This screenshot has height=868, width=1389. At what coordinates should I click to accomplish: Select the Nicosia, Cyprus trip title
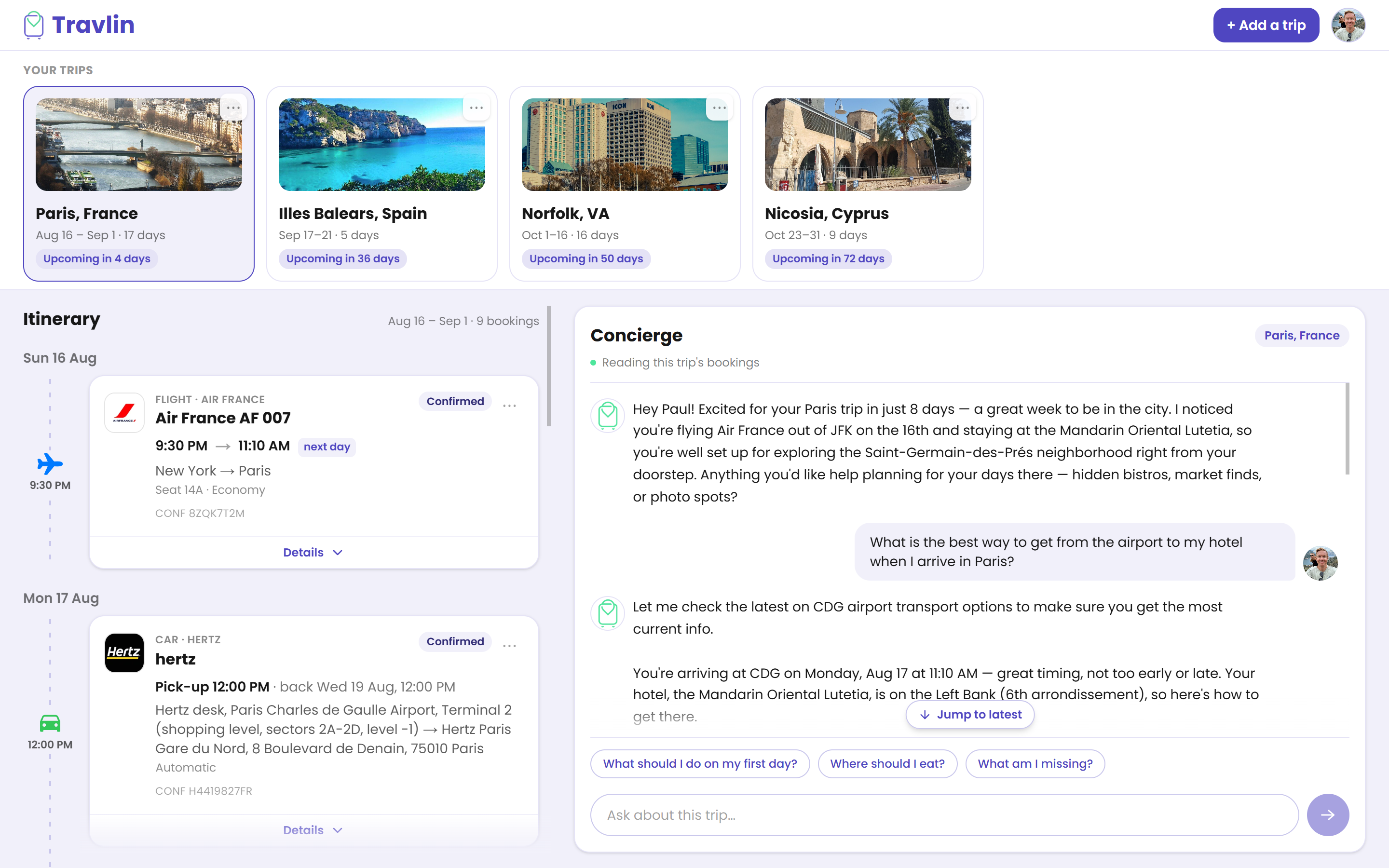[x=827, y=214]
